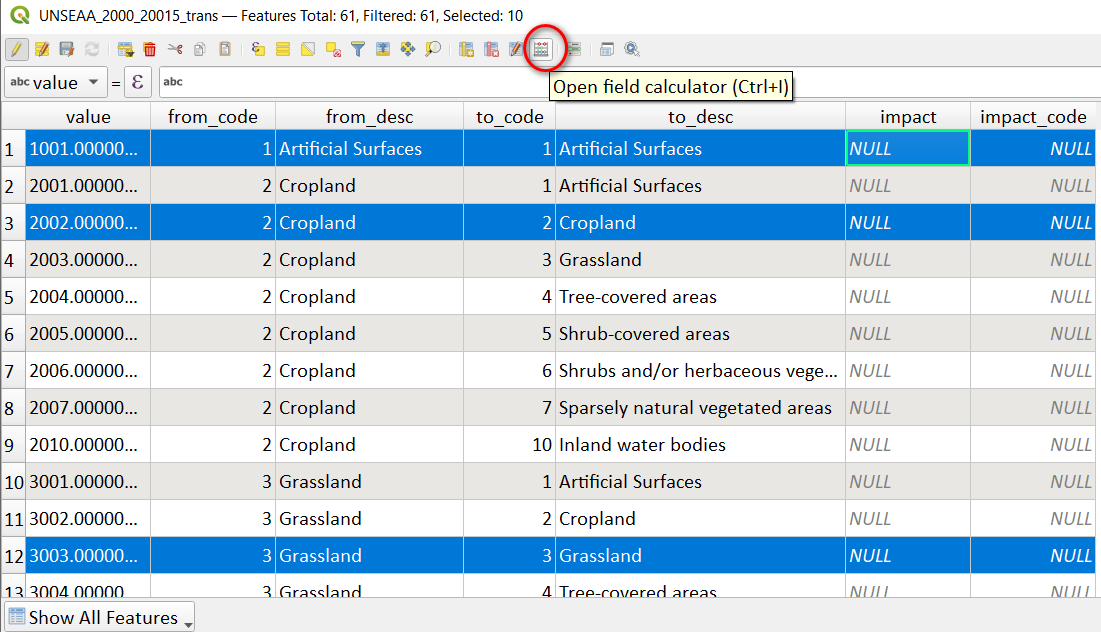Click 'Shrubs and/or herbaceous vege...' cell
The image size is (1101, 632).
pos(700,371)
